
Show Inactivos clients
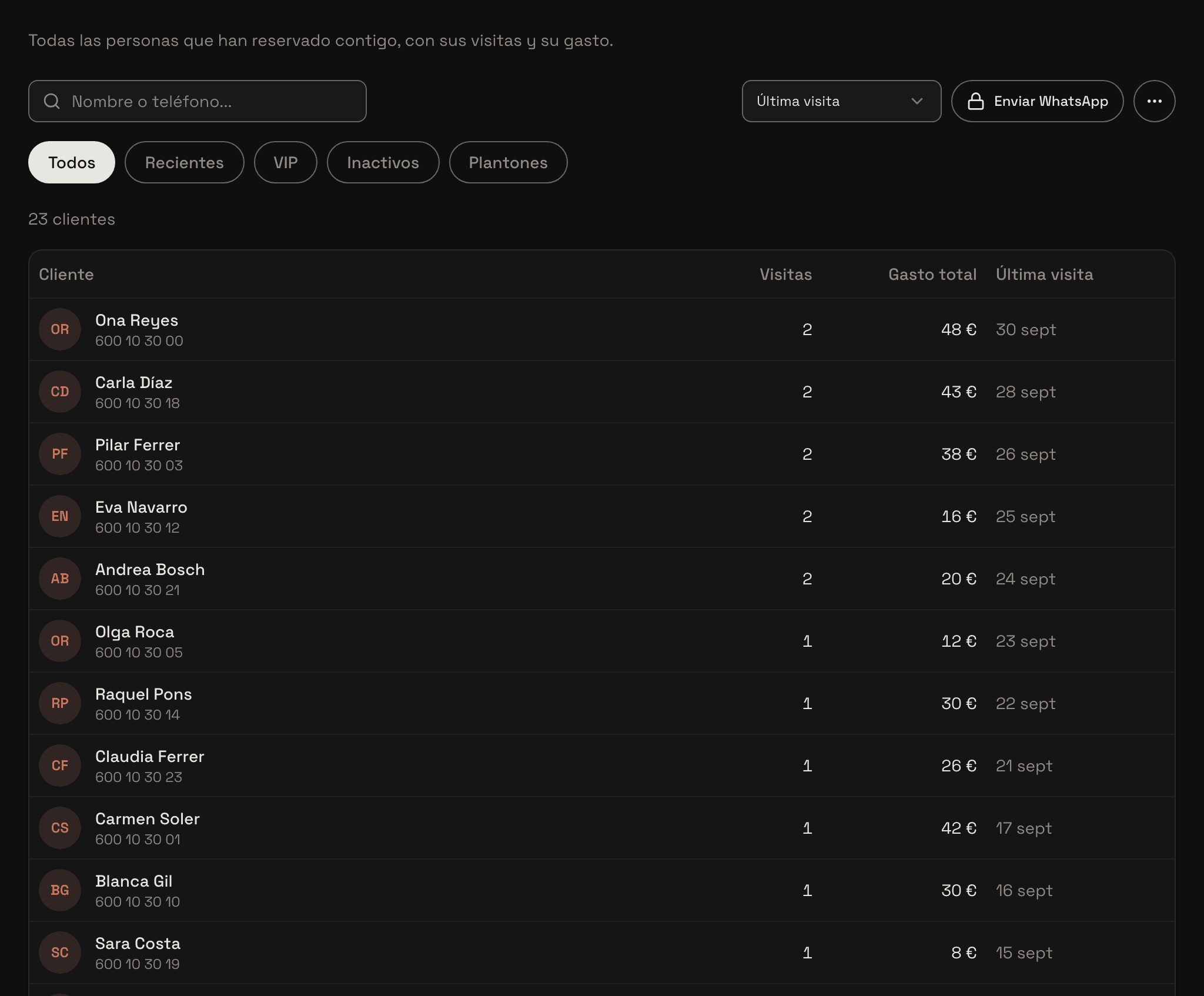click(383, 162)
